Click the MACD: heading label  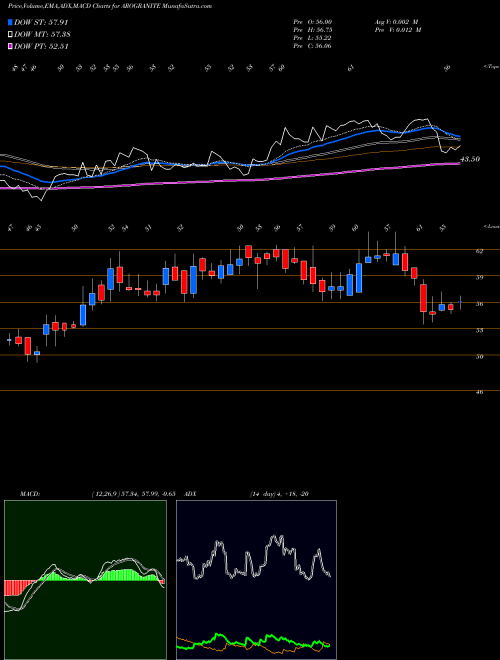[x=29, y=494]
